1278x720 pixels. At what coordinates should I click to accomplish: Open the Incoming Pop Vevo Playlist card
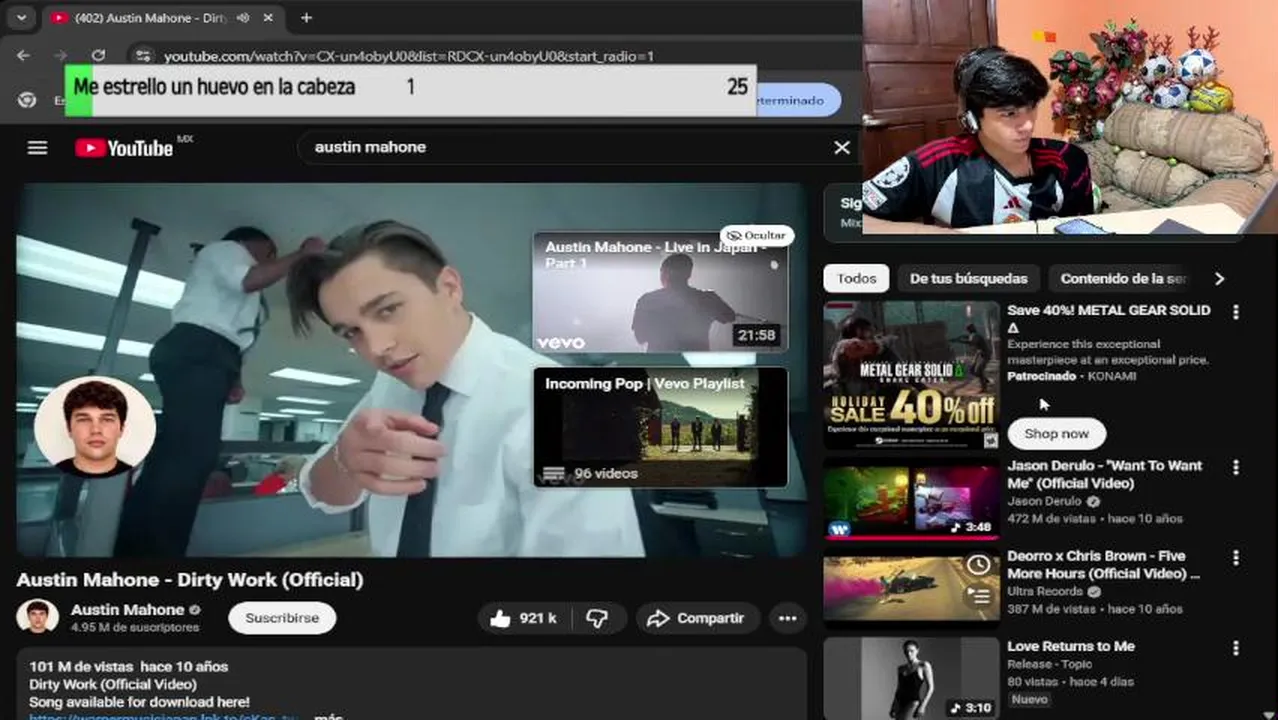point(660,427)
